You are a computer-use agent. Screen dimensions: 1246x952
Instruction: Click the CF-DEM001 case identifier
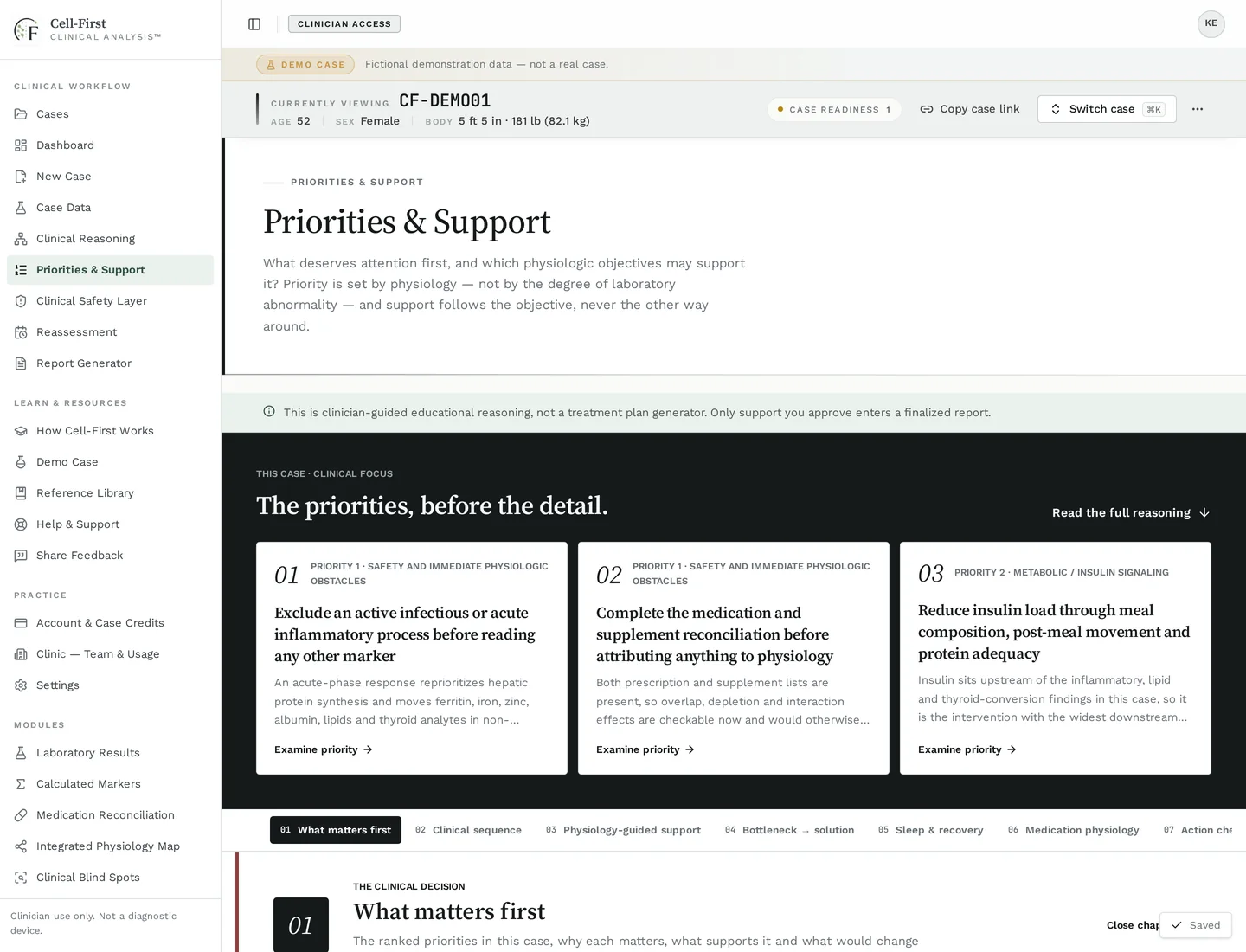click(445, 100)
